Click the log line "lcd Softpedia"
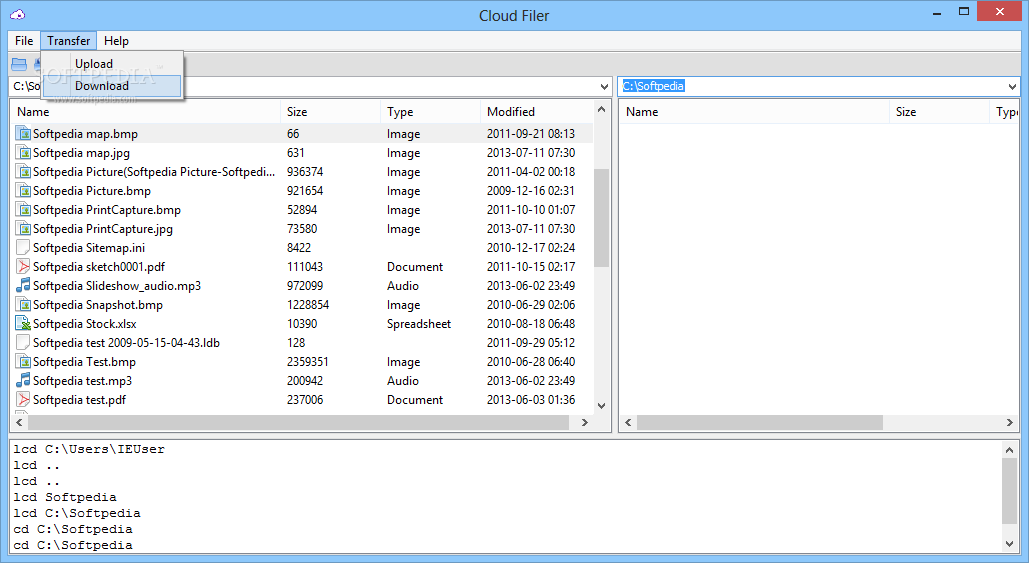 pos(65,497)
